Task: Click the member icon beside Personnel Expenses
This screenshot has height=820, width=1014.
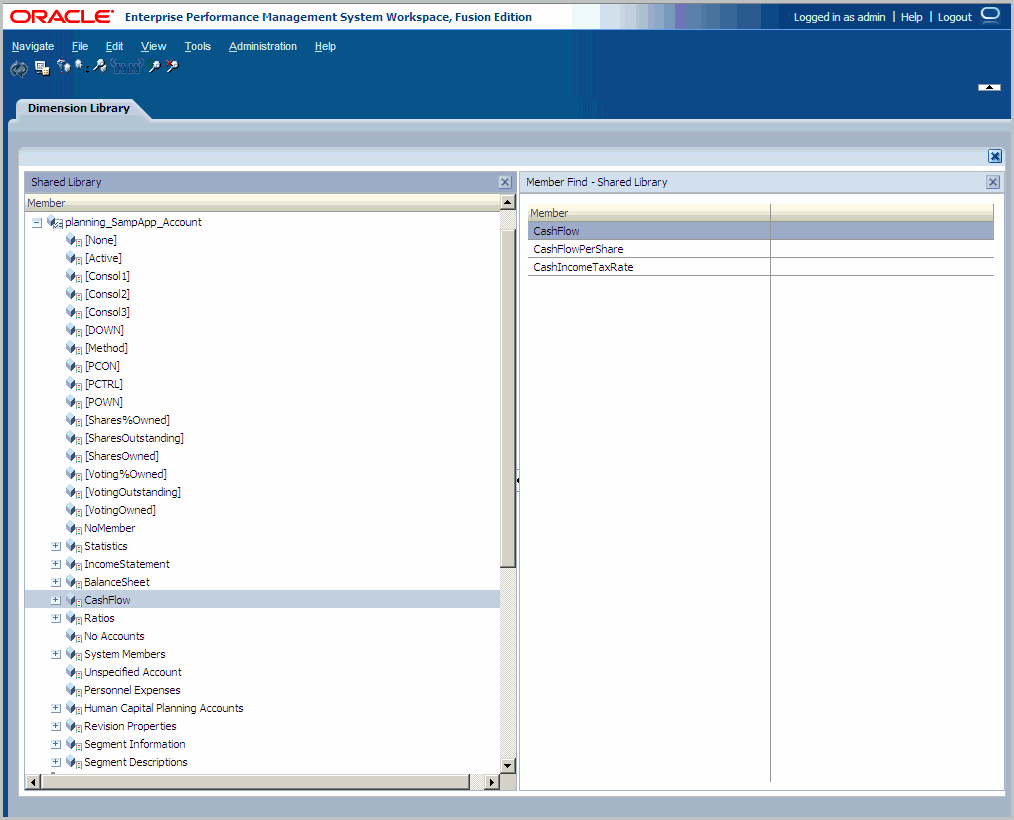Action: [74, 690]
